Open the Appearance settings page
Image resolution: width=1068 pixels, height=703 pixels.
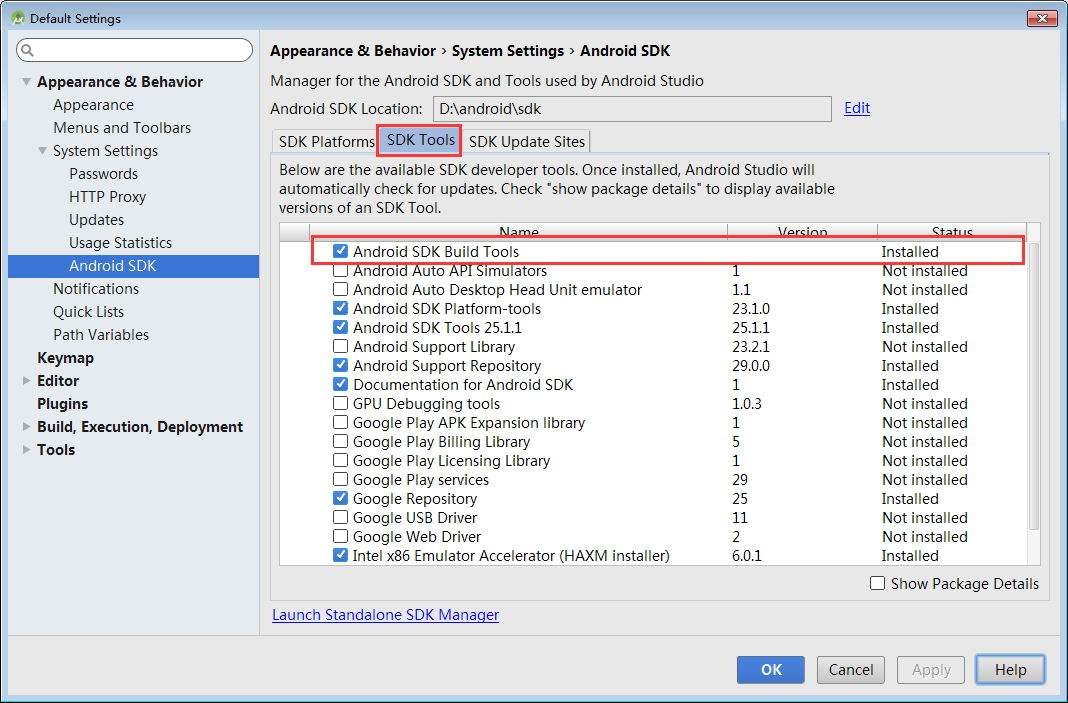tap(93, 104)
